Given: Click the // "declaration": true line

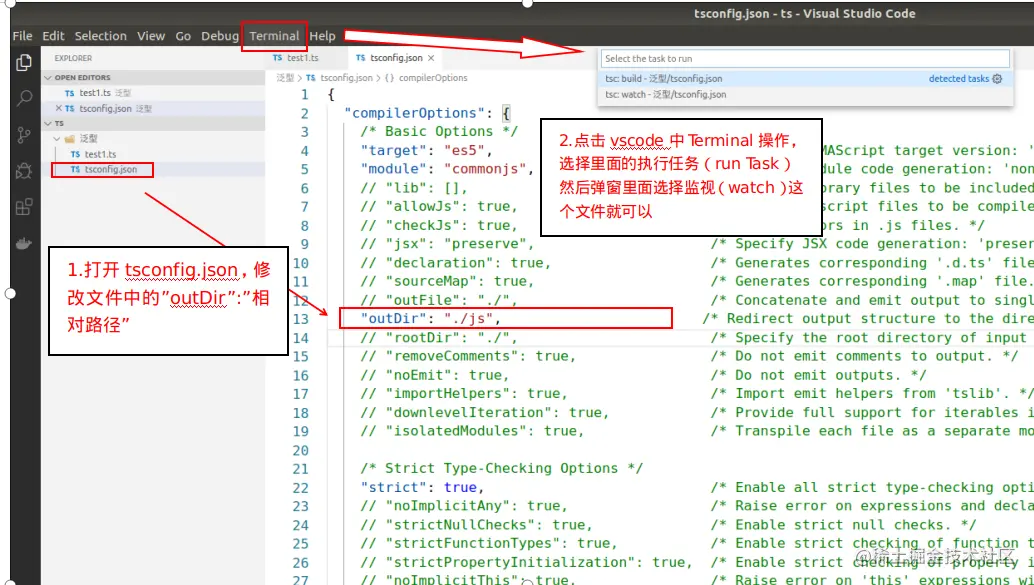Looking at the screenshot, I should [456, 262].
